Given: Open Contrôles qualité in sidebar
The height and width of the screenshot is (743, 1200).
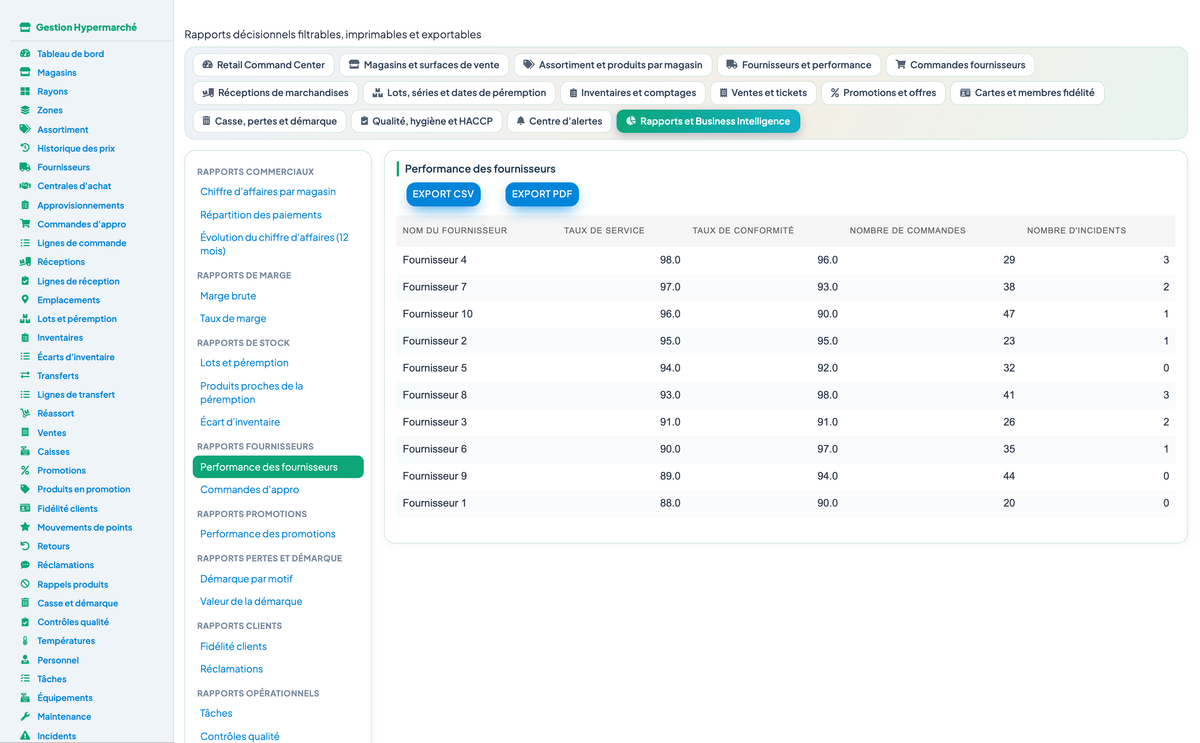Looking at the screenshot, I should click(x=73, y=622).
